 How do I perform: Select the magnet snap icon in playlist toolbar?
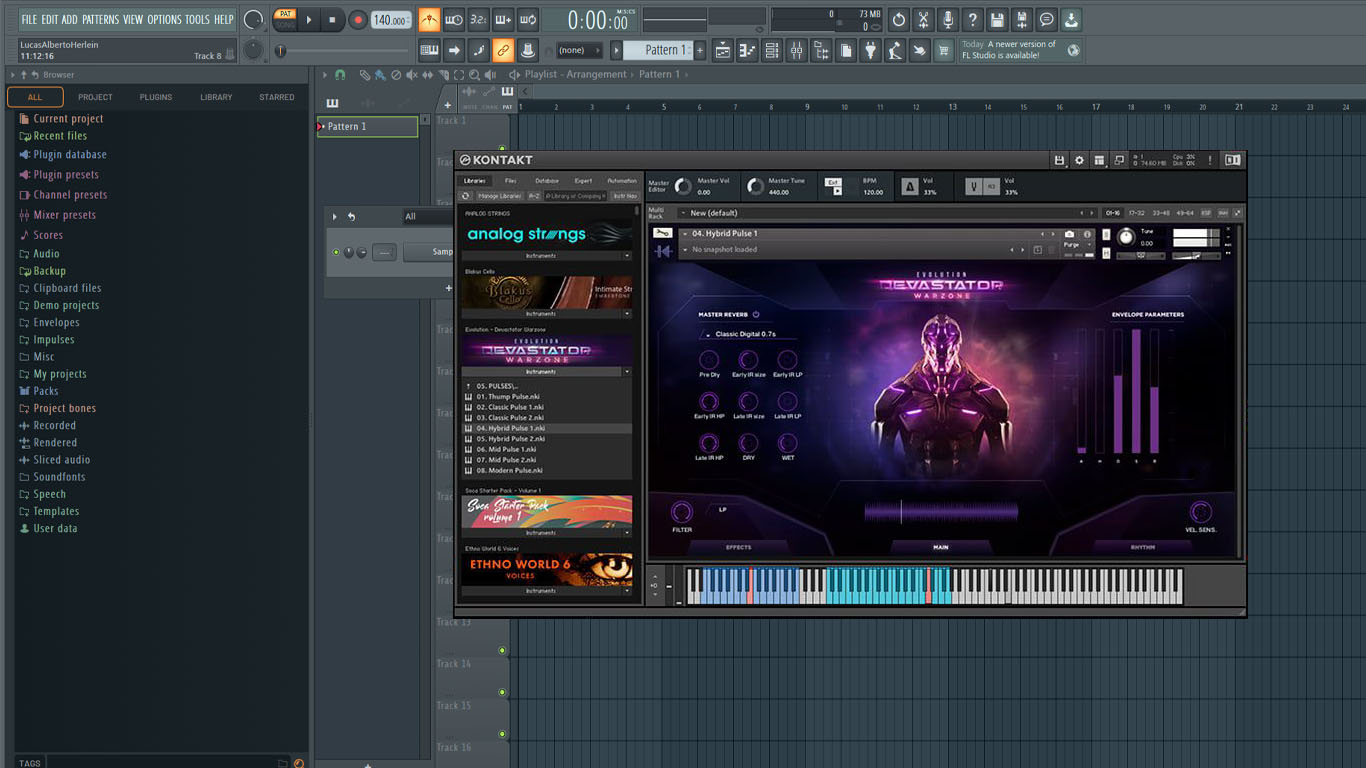click(340, 74)
